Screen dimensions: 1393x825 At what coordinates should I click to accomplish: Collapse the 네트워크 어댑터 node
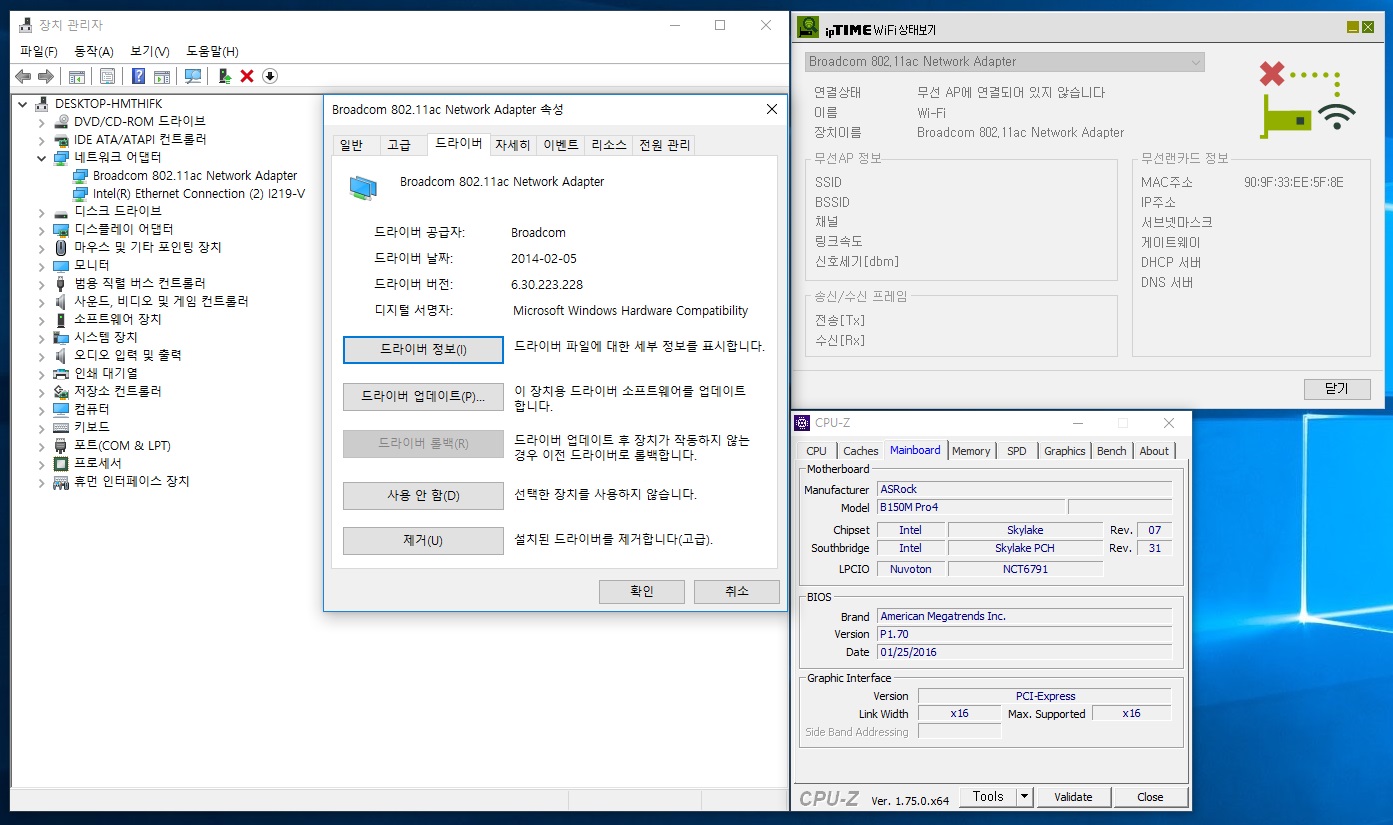tap(42, 158)
